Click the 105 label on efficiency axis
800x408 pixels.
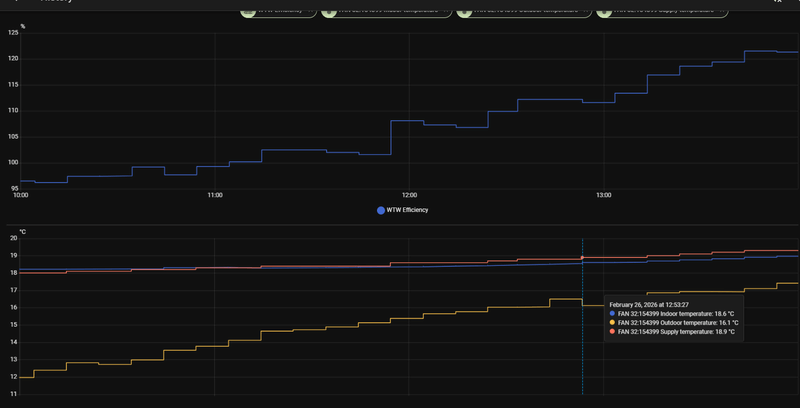13,137
